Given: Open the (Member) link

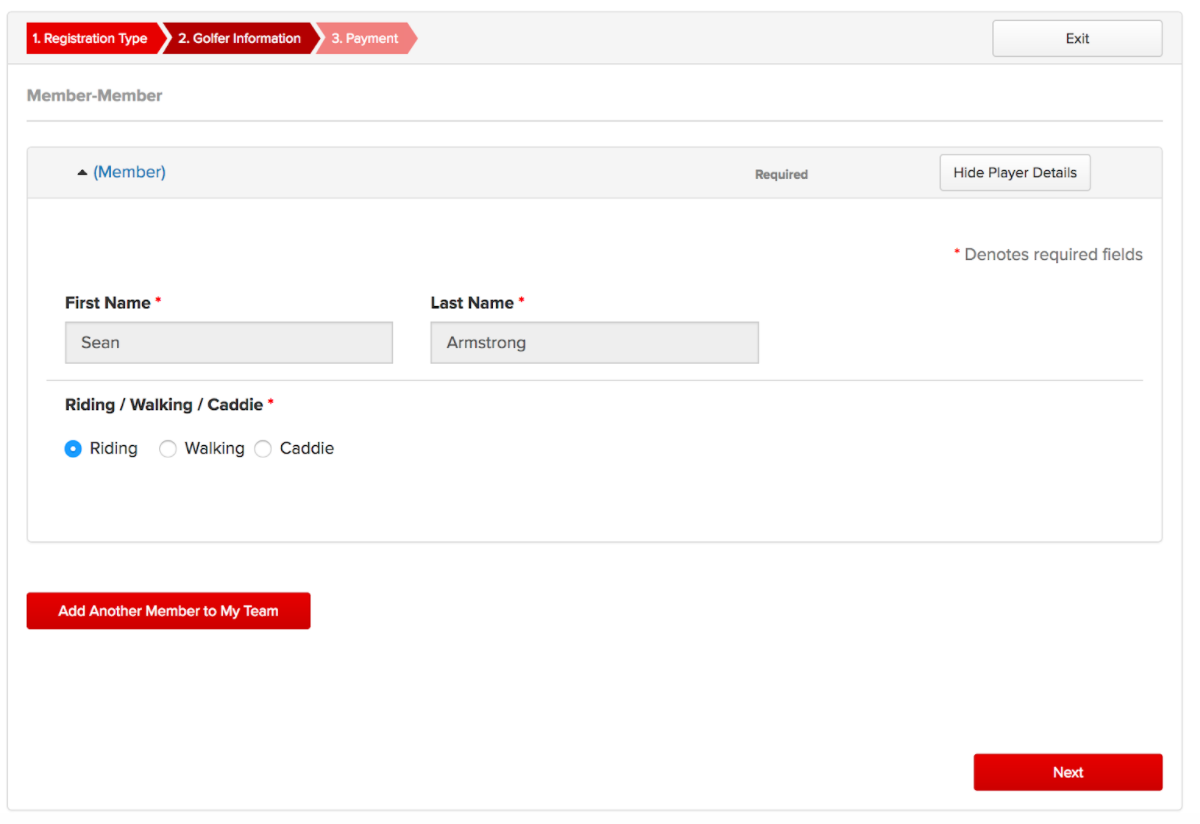Looking at the screenshot, I should click(129, 172).
